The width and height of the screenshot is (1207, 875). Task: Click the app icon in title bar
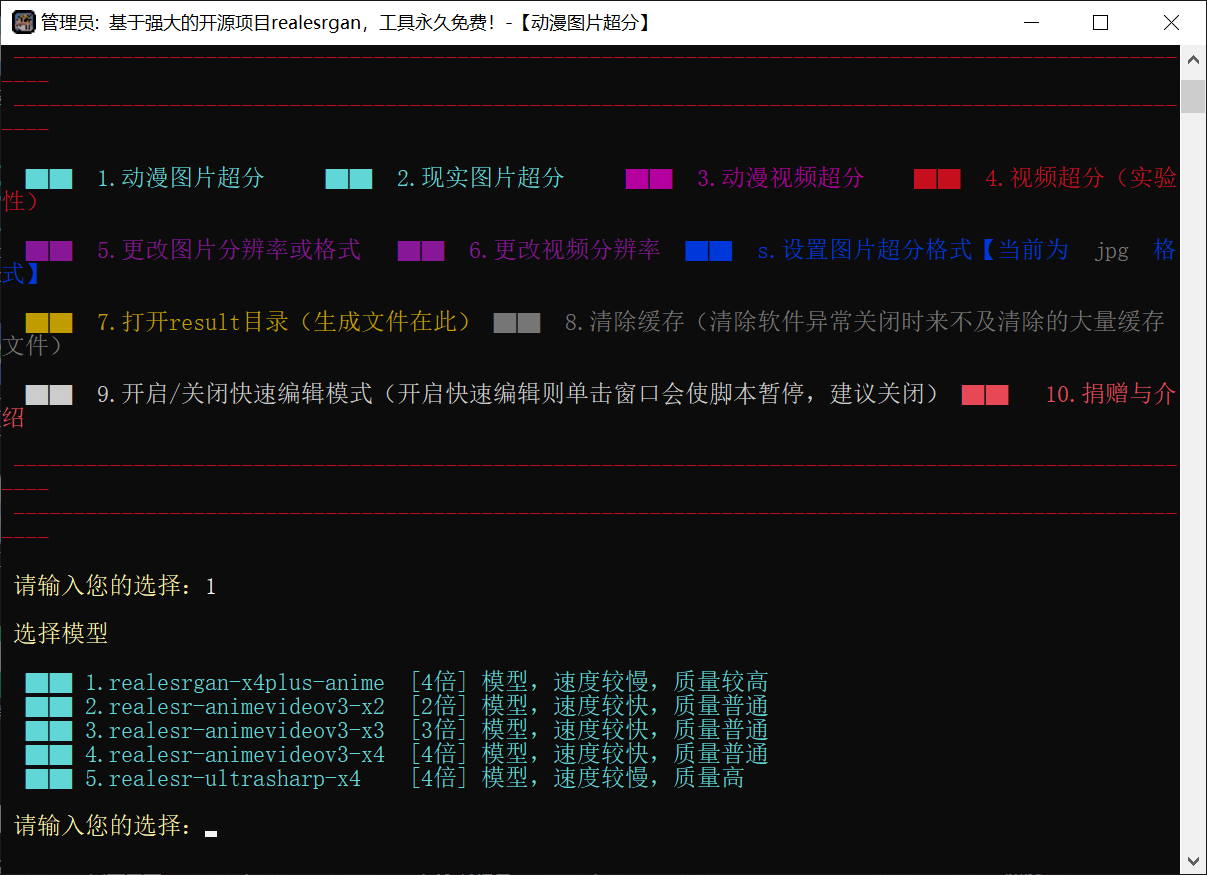(x=23, y=22)
